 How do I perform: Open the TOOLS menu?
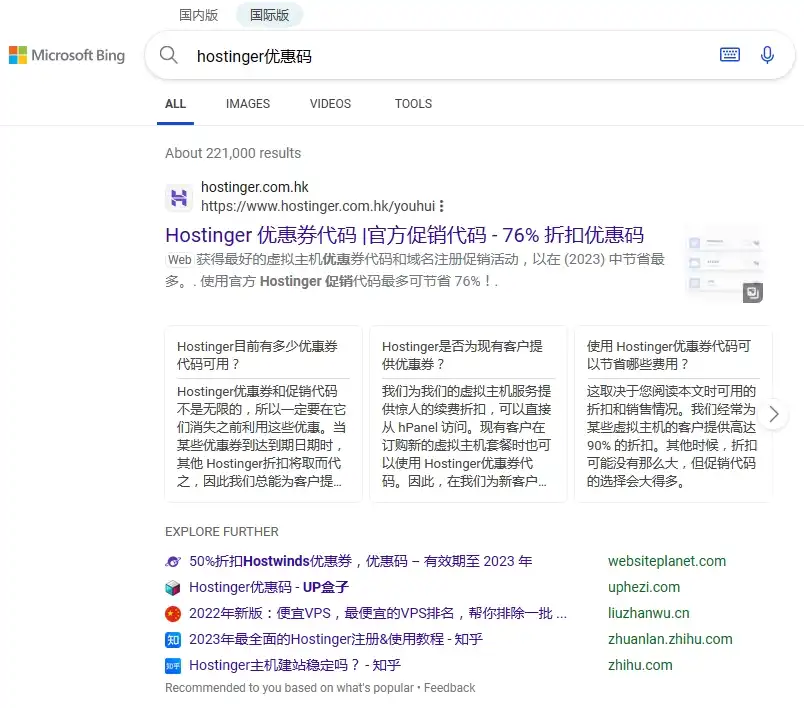click(x=413, y=104)
